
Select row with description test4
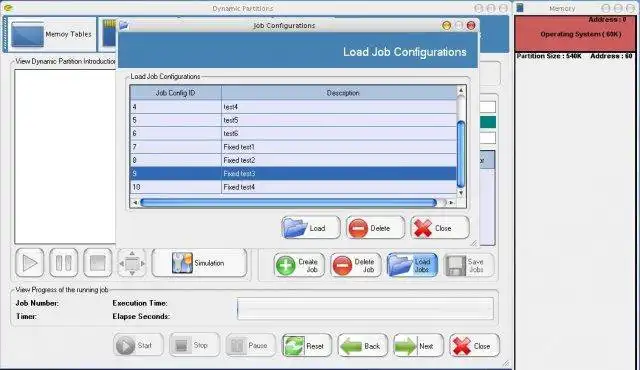pos(293,107)
